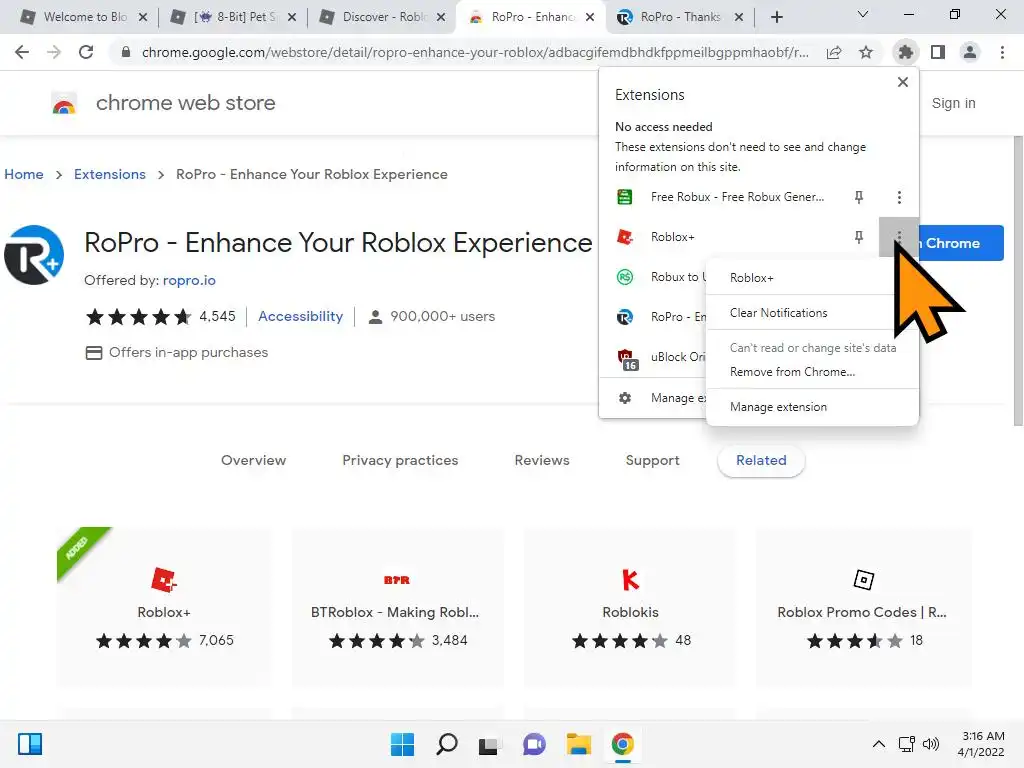Image resolution: width=1024 pixels, height=768 pixels.
Task: Click the chrome web store logo
Action: [x=64, y=103]
